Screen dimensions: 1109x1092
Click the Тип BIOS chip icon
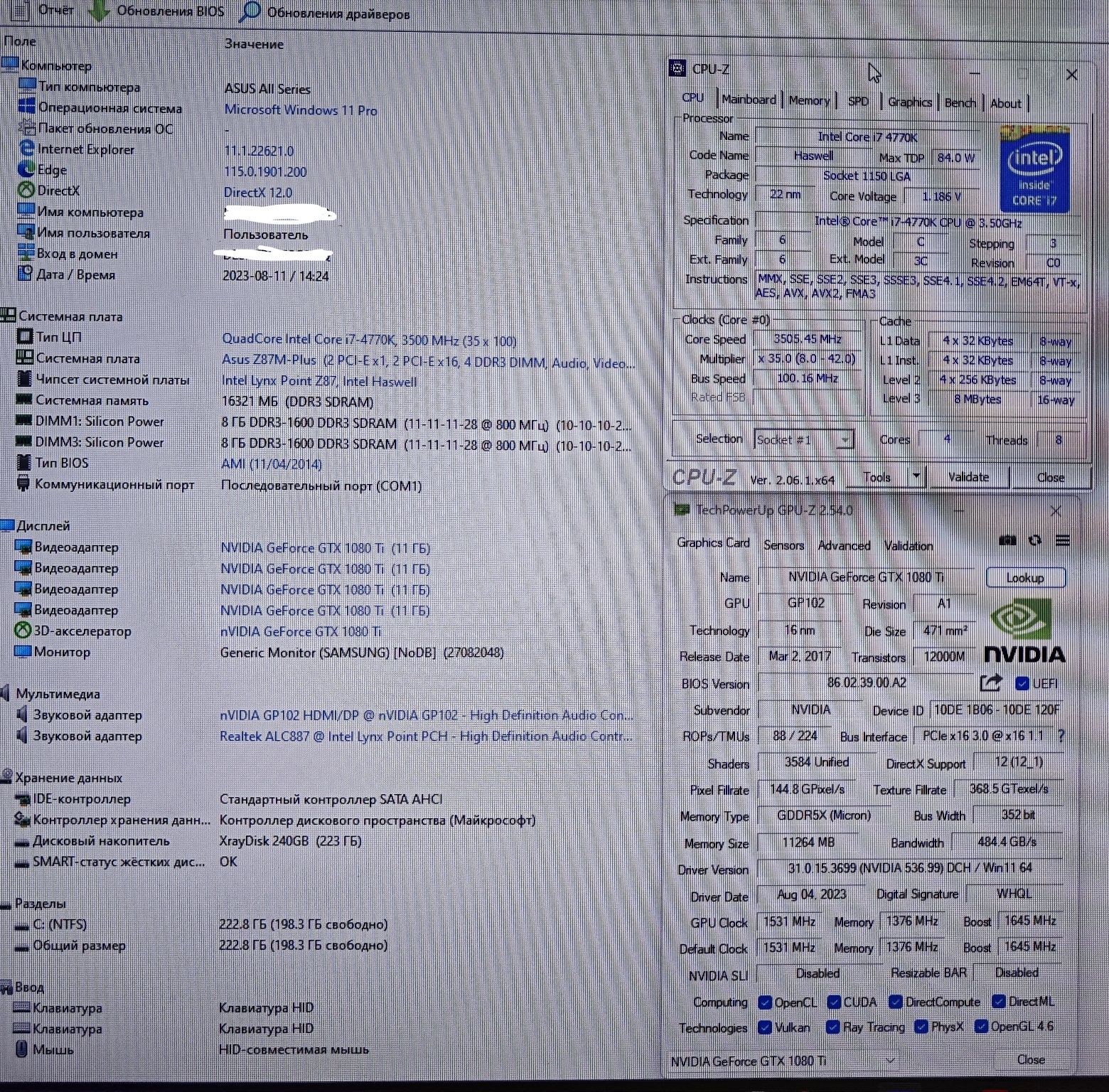[24, 462]
